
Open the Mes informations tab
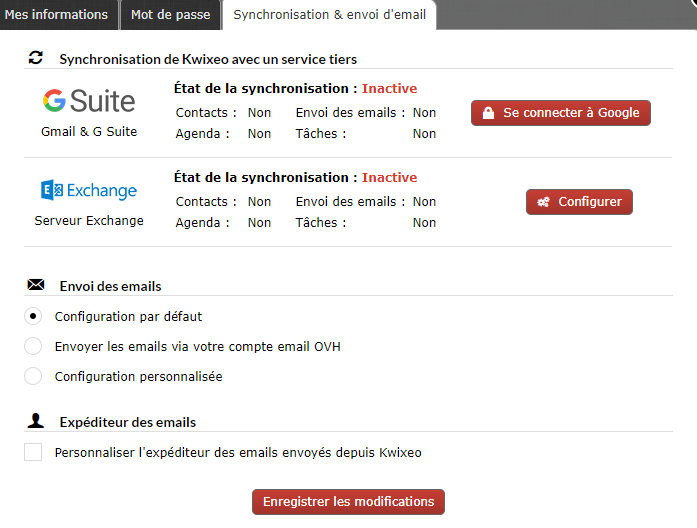click(56, 15)
